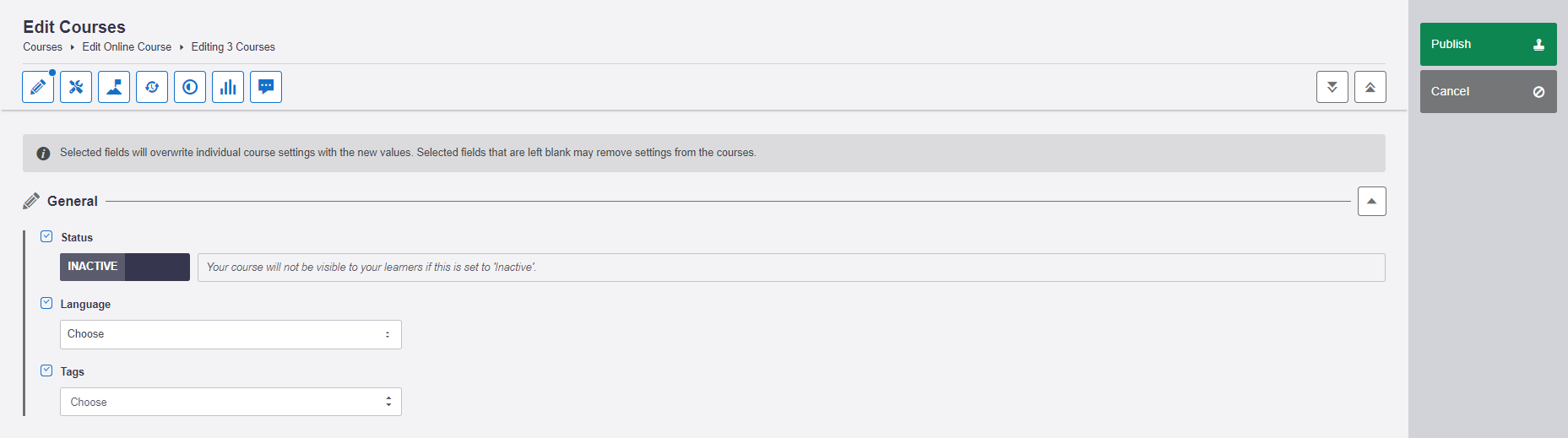Collapse all sections with double-up arrow
This screenshot has width=1568, height=438.
pyautogui.click(x=1370, y=87)
